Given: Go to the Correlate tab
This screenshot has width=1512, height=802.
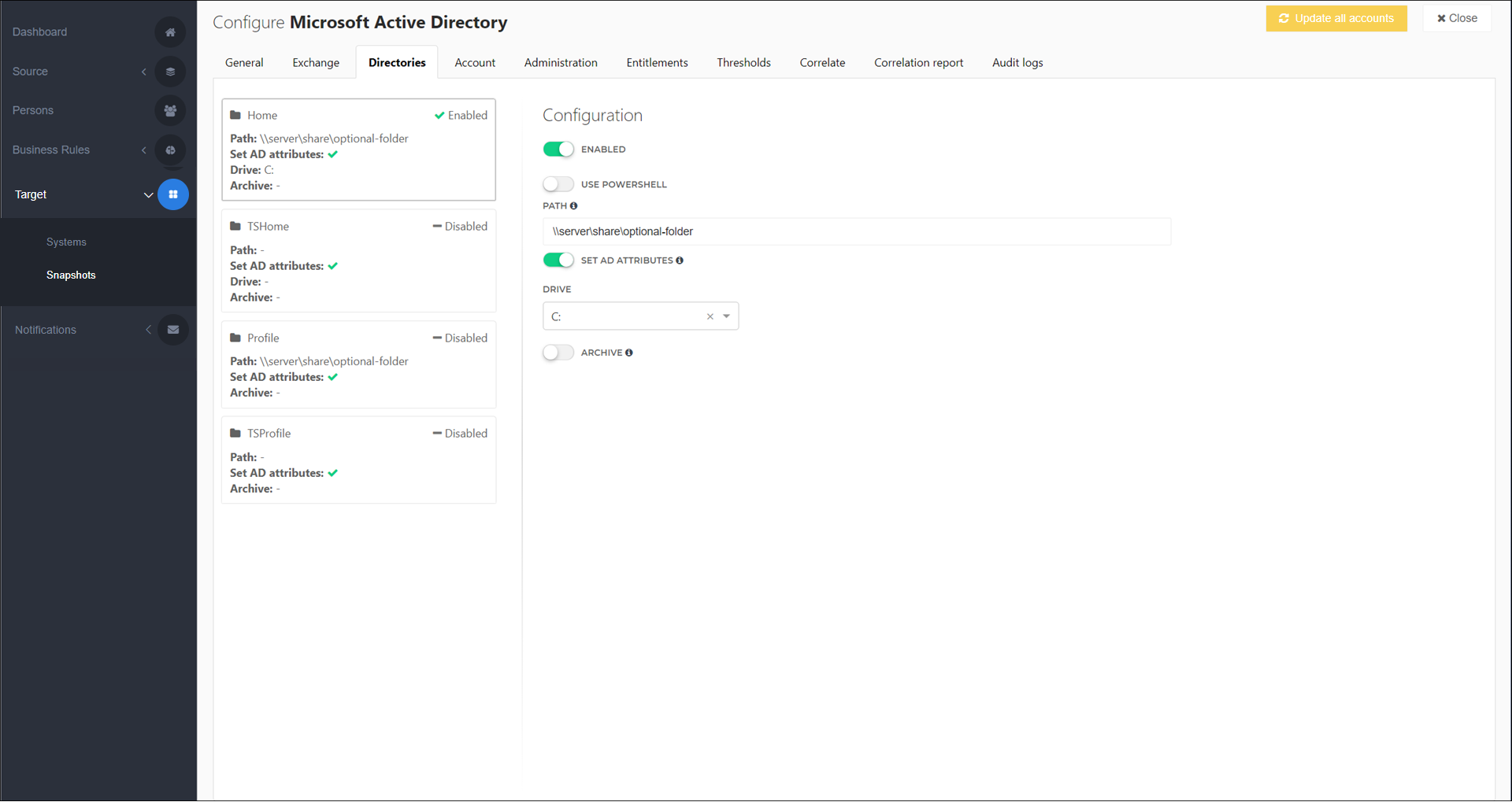Looking at the screenshot, I should 822,63.
